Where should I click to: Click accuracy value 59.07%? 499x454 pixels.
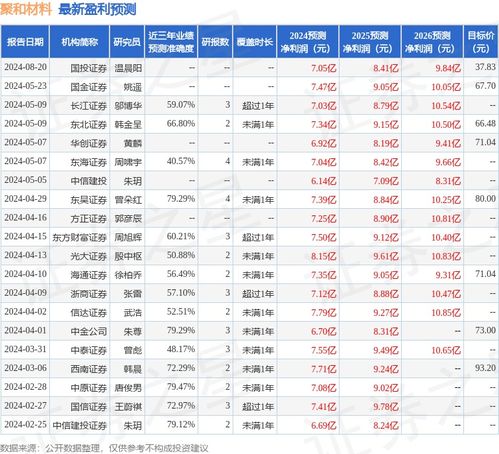(x=181, y=105)
